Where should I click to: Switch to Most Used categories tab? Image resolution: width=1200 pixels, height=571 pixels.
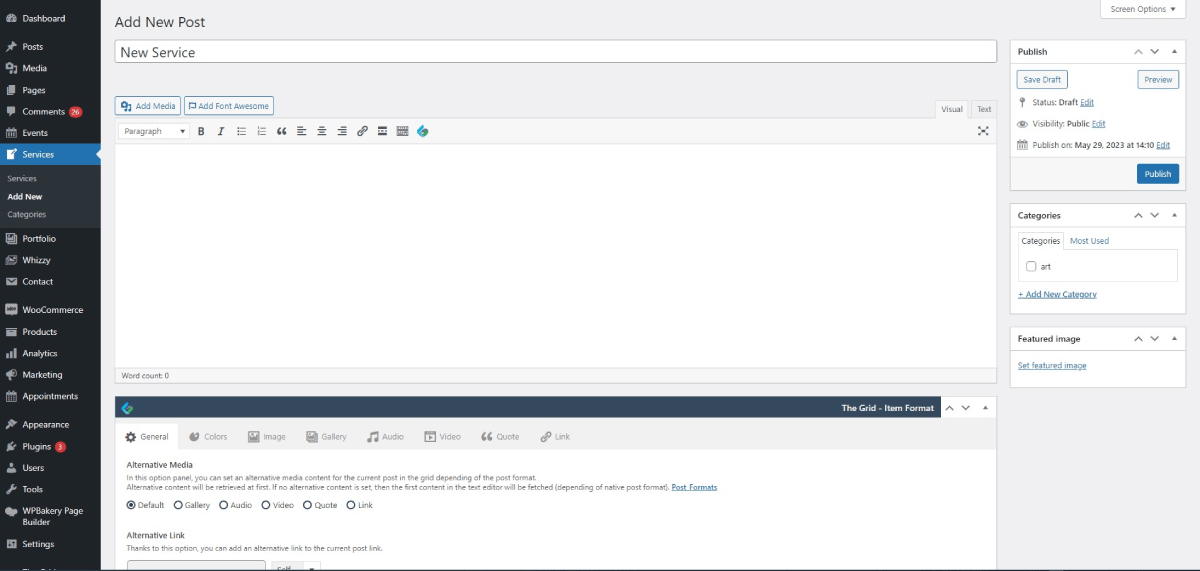coord(1089,241)
